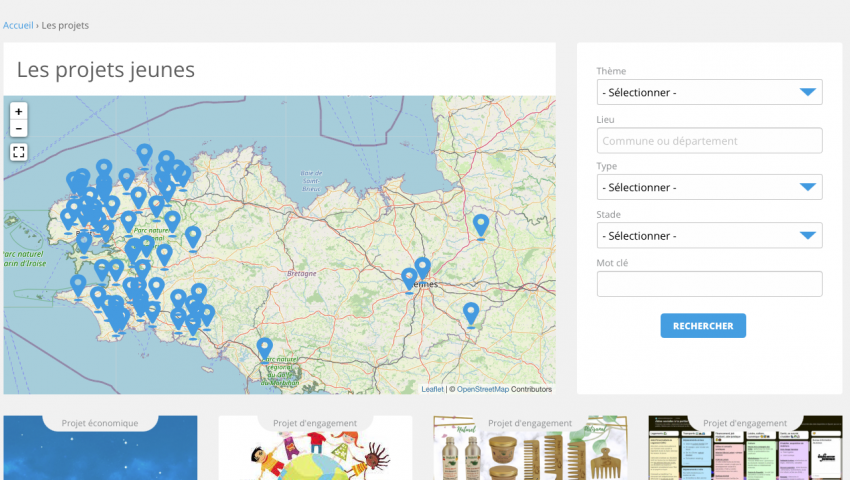Open the Stade dropdown
The height and width of the screenshot is (480, 850).
click(x=709, y=235)
